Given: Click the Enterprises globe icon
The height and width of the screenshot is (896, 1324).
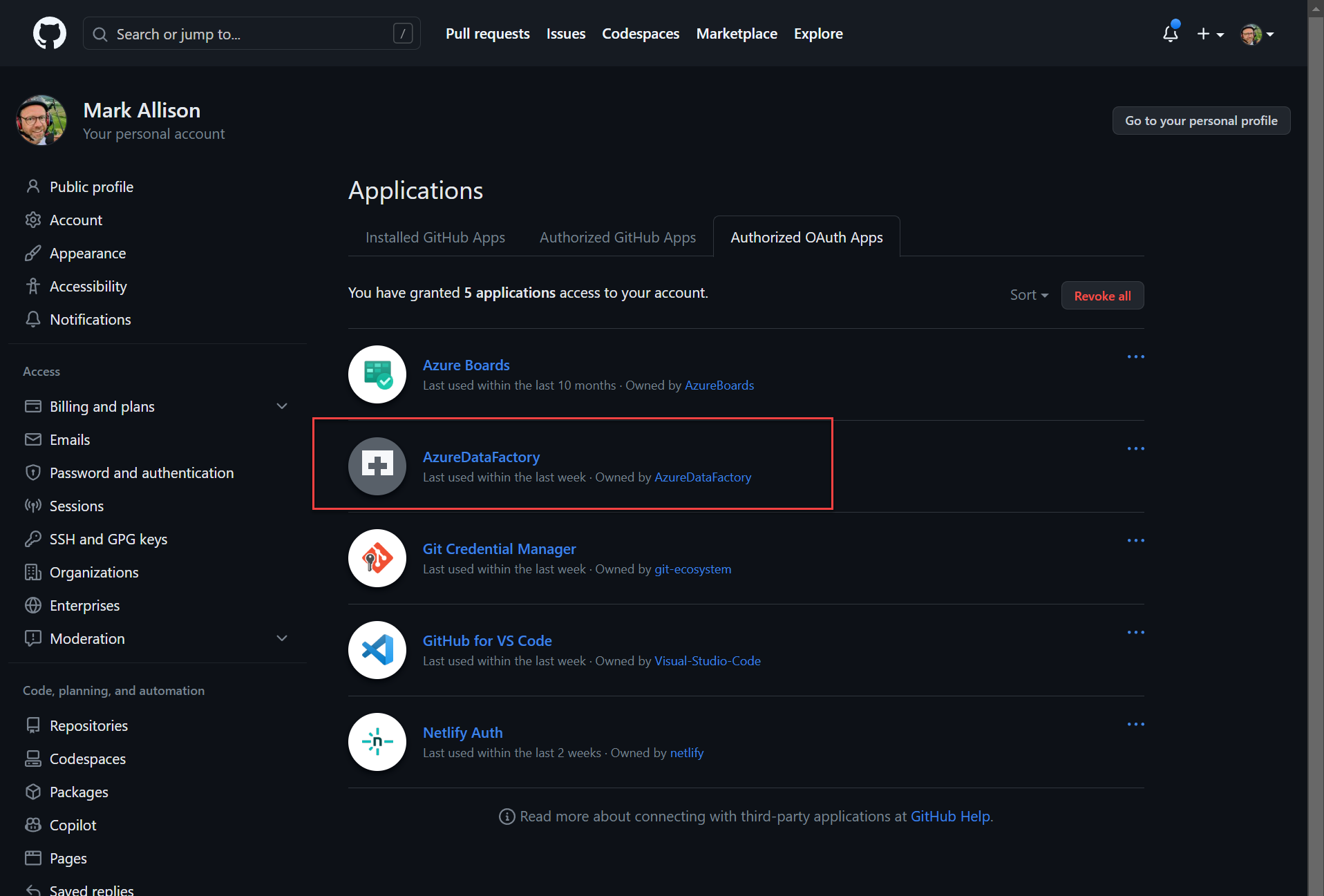Looking at the screenshot, I should pyautogui.click(x=32, y=605).
